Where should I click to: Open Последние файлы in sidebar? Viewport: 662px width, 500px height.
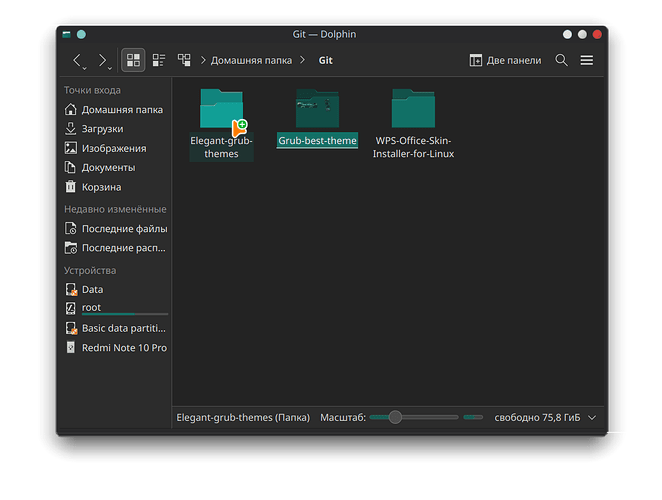pyautogui.click(x=114, y=228)
